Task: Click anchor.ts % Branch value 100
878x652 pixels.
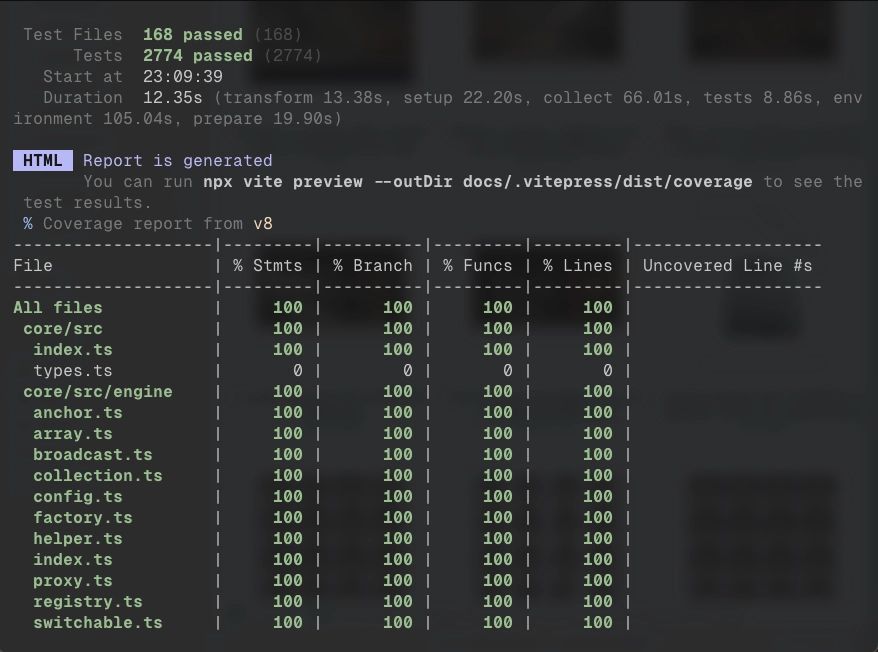Action: click(x=398, y=413)
